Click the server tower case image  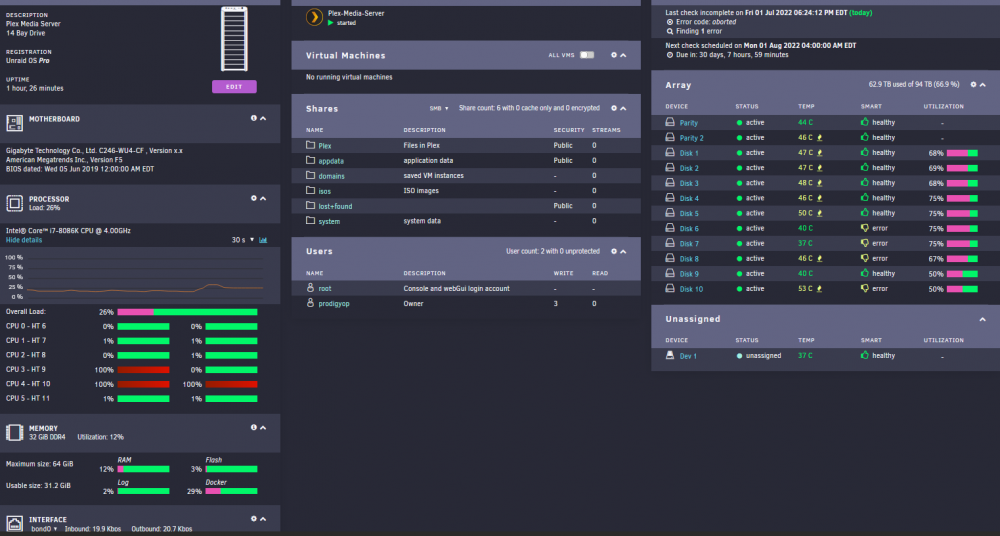point(234,39)
